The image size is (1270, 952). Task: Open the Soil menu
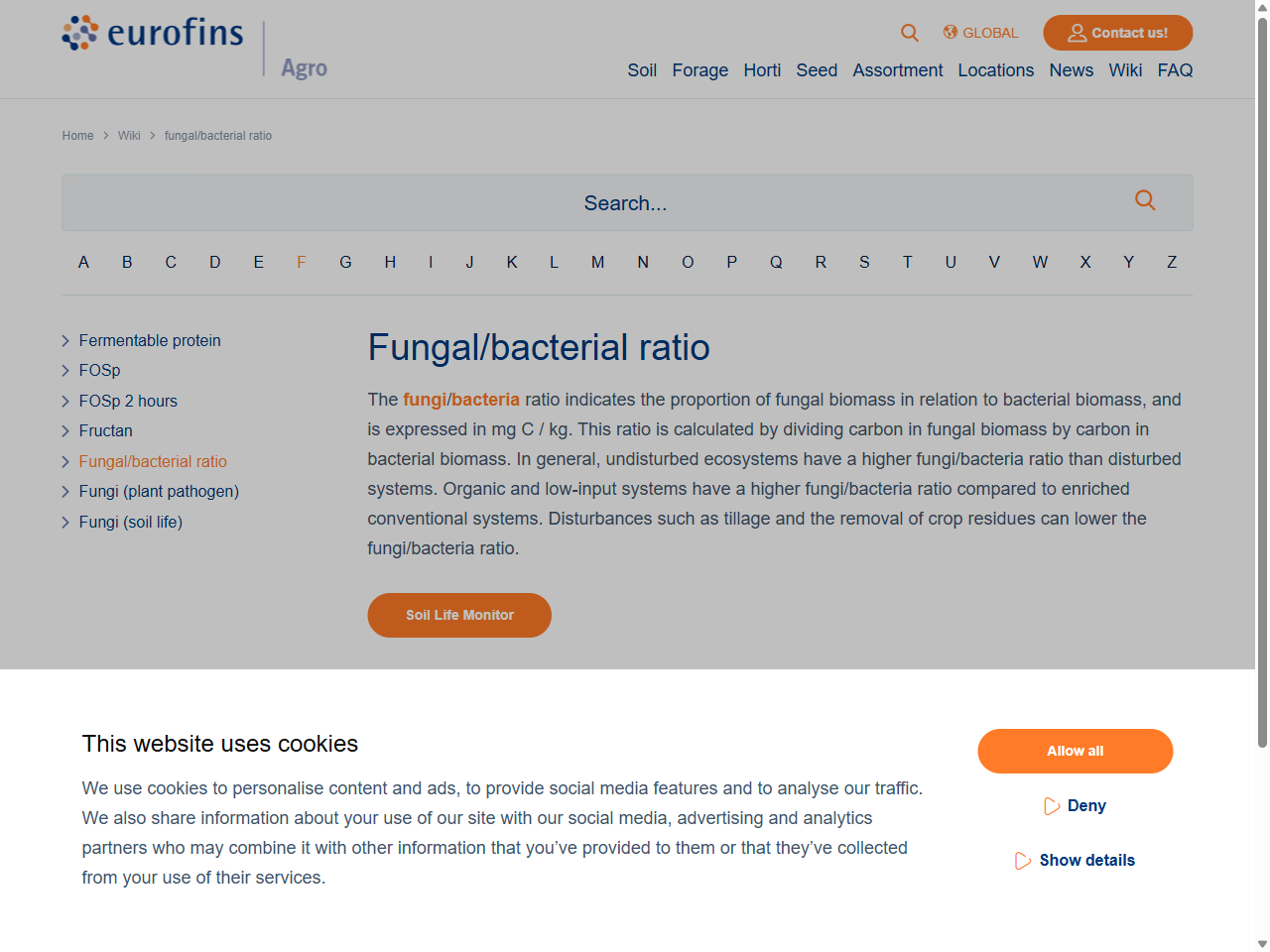[642, 70]
